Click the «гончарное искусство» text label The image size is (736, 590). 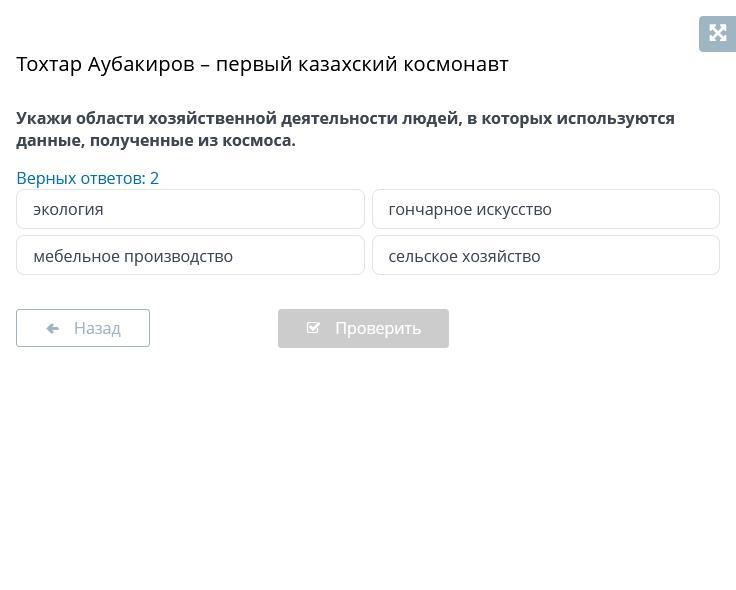click(x=470, y=209)
